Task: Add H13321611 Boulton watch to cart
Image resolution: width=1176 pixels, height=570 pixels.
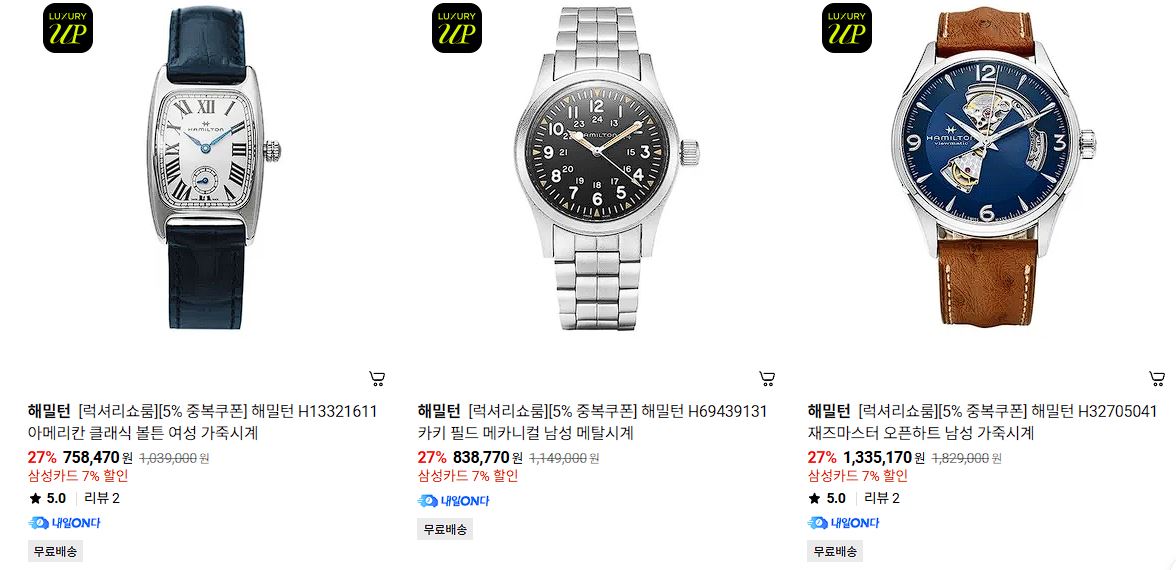Action: click(x=377, y=379)
